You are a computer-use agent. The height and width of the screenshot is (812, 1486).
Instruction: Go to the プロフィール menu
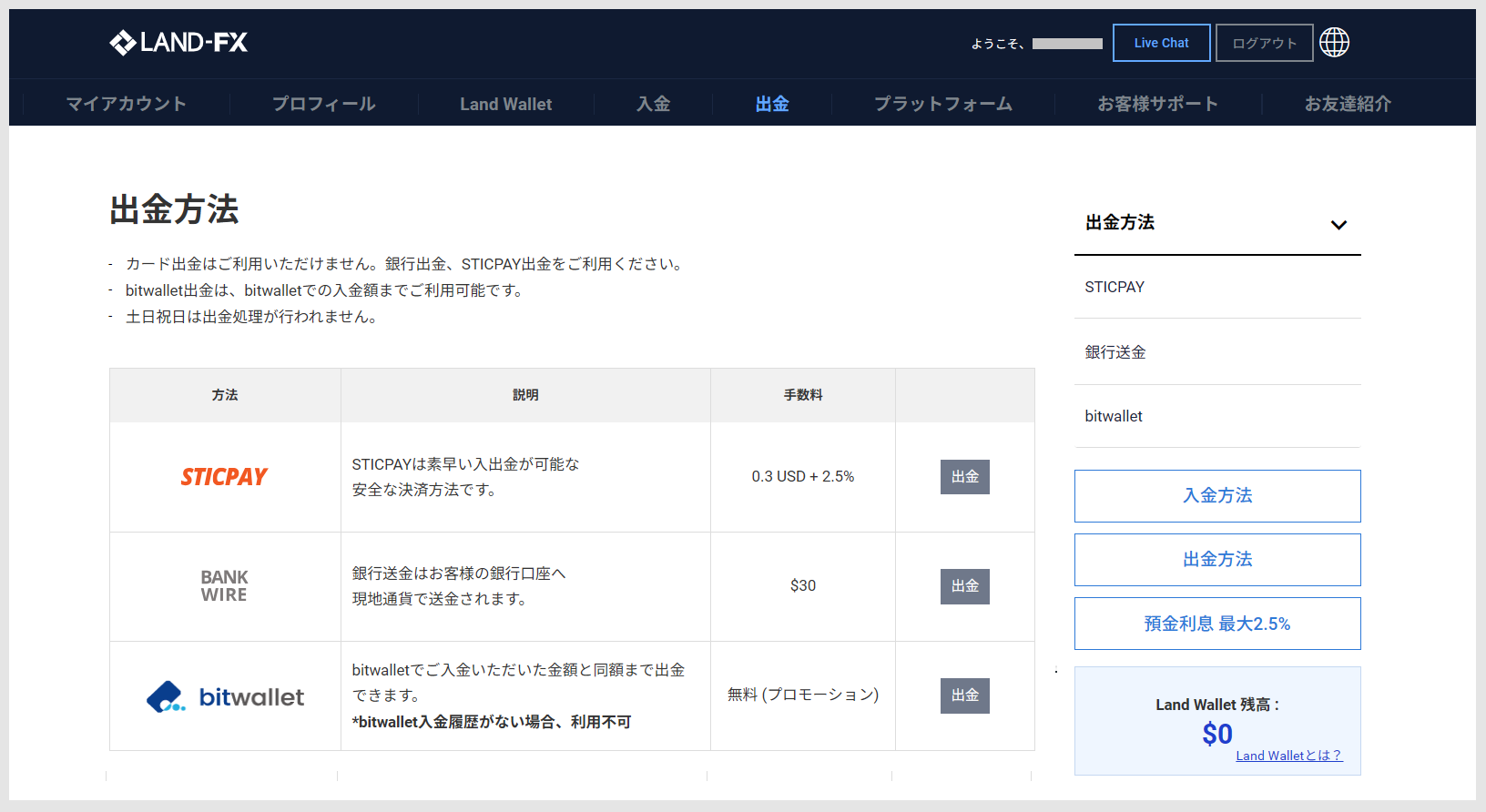coord(323,104)
